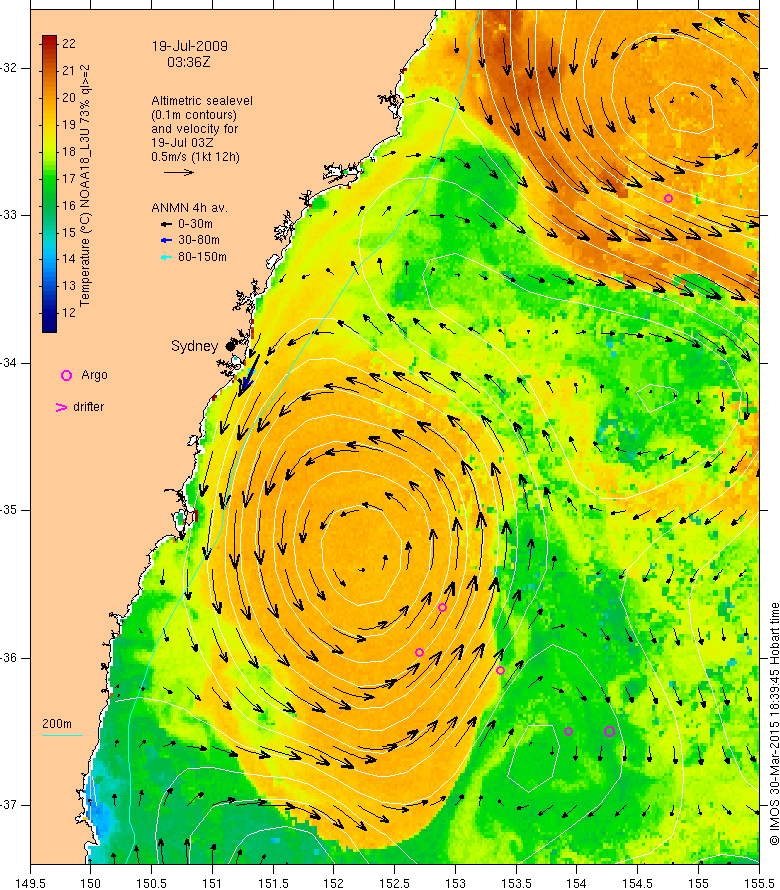Click the latitude axis label "-35"
Image resolution: width=780 pixels, height=890 pixels.
(x=9, y=510)
